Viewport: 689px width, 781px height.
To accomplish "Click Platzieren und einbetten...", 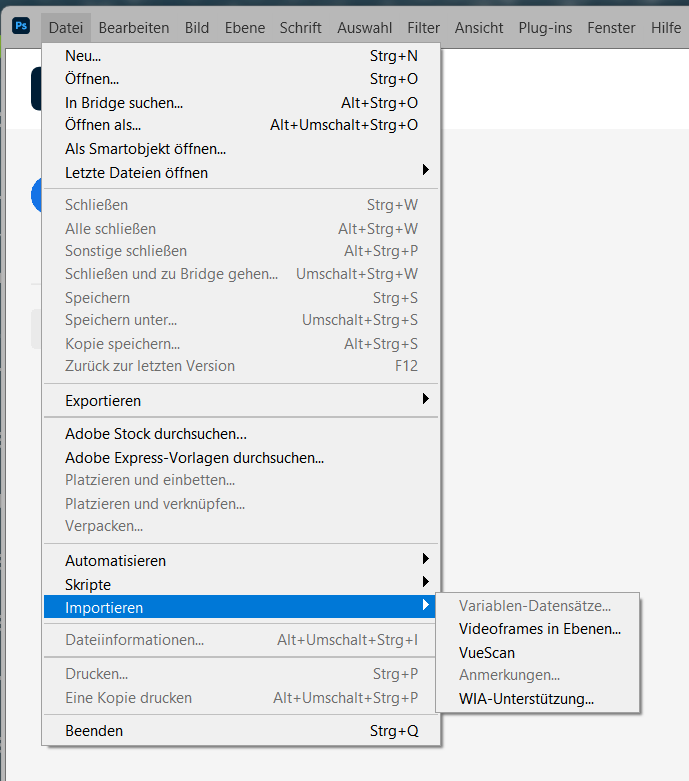I will pos(241,480).
